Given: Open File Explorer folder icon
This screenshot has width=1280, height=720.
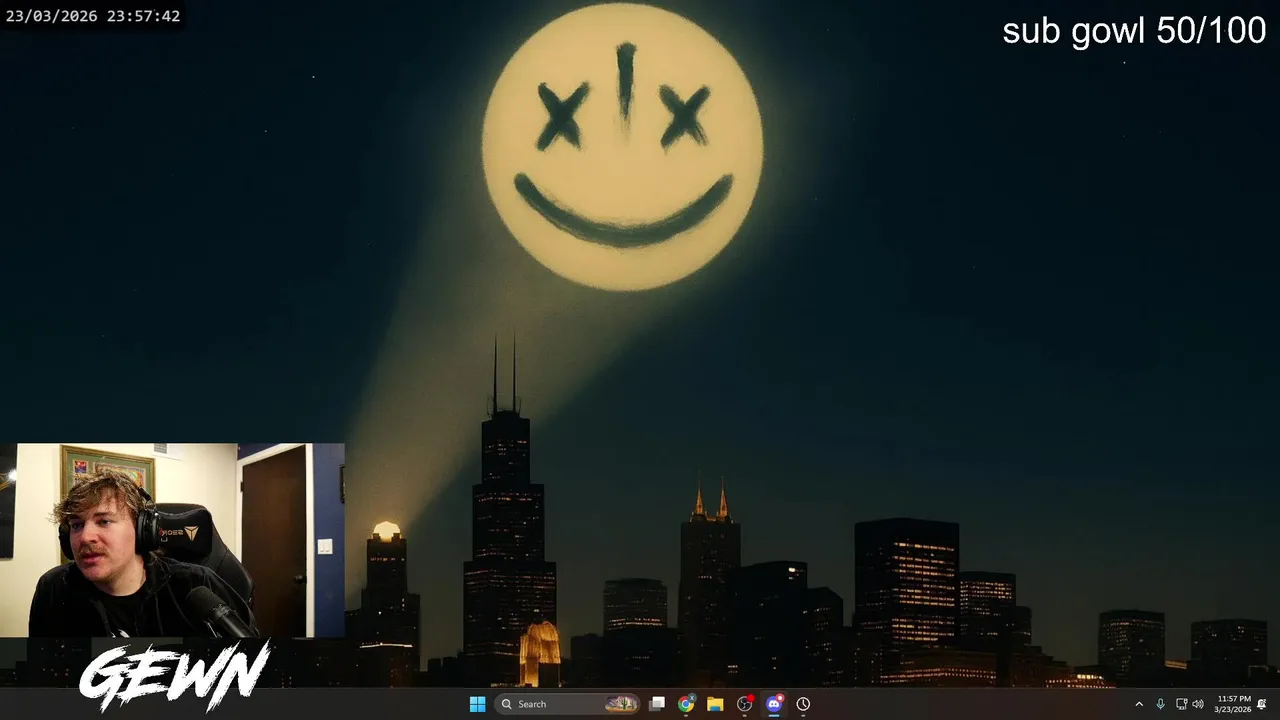Looking at the screenshot, I should pyautogui.click(x=715, y=704).
